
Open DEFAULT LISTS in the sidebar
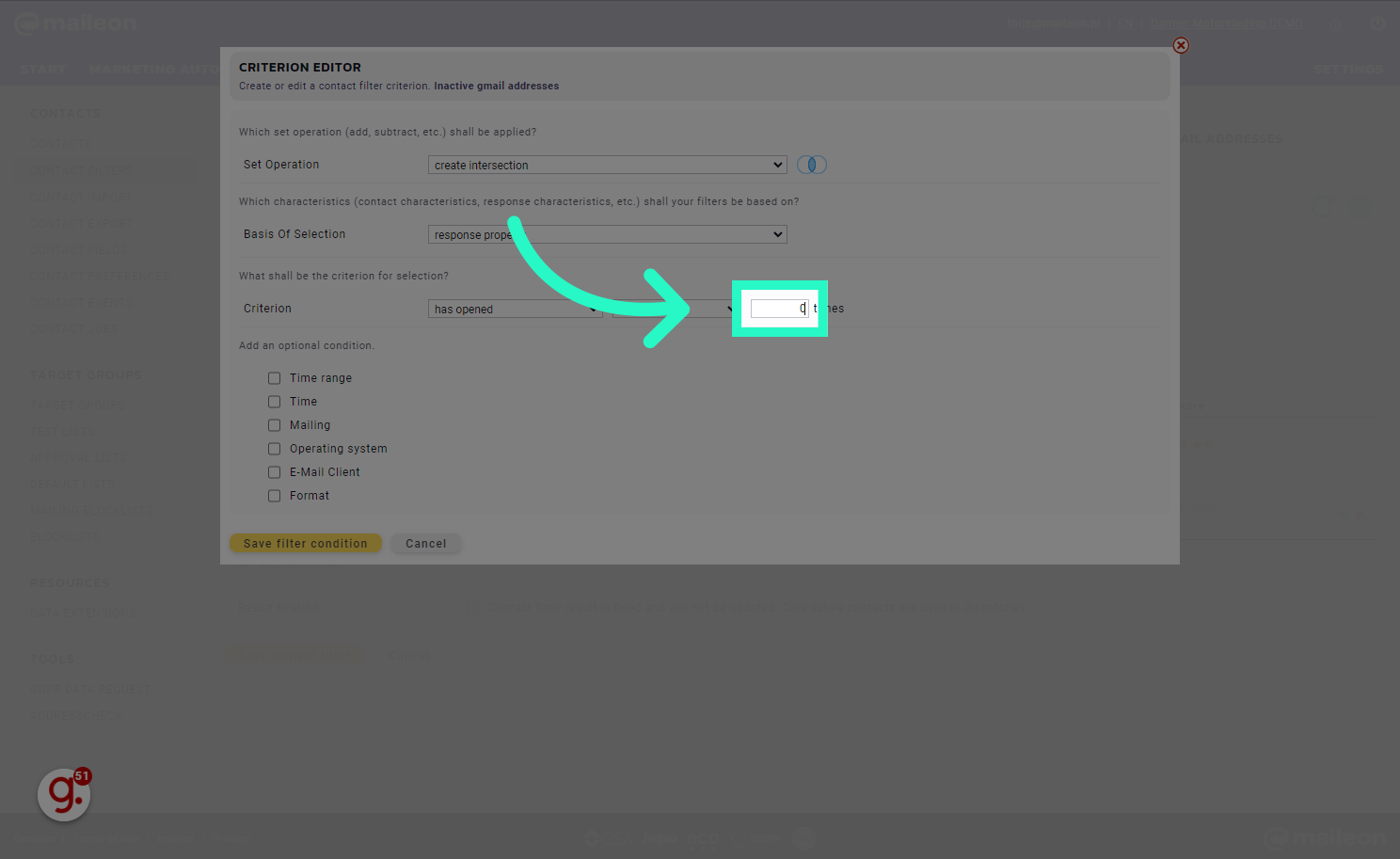point(72,484)
